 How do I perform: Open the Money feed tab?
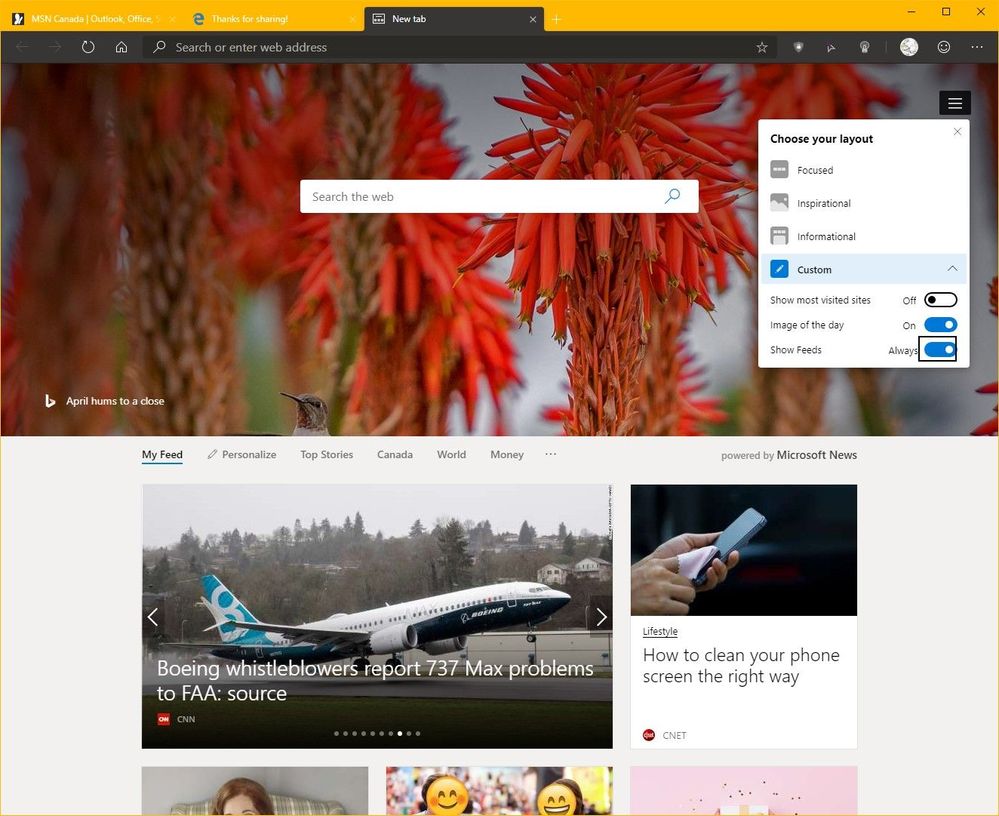pos(507,454)
